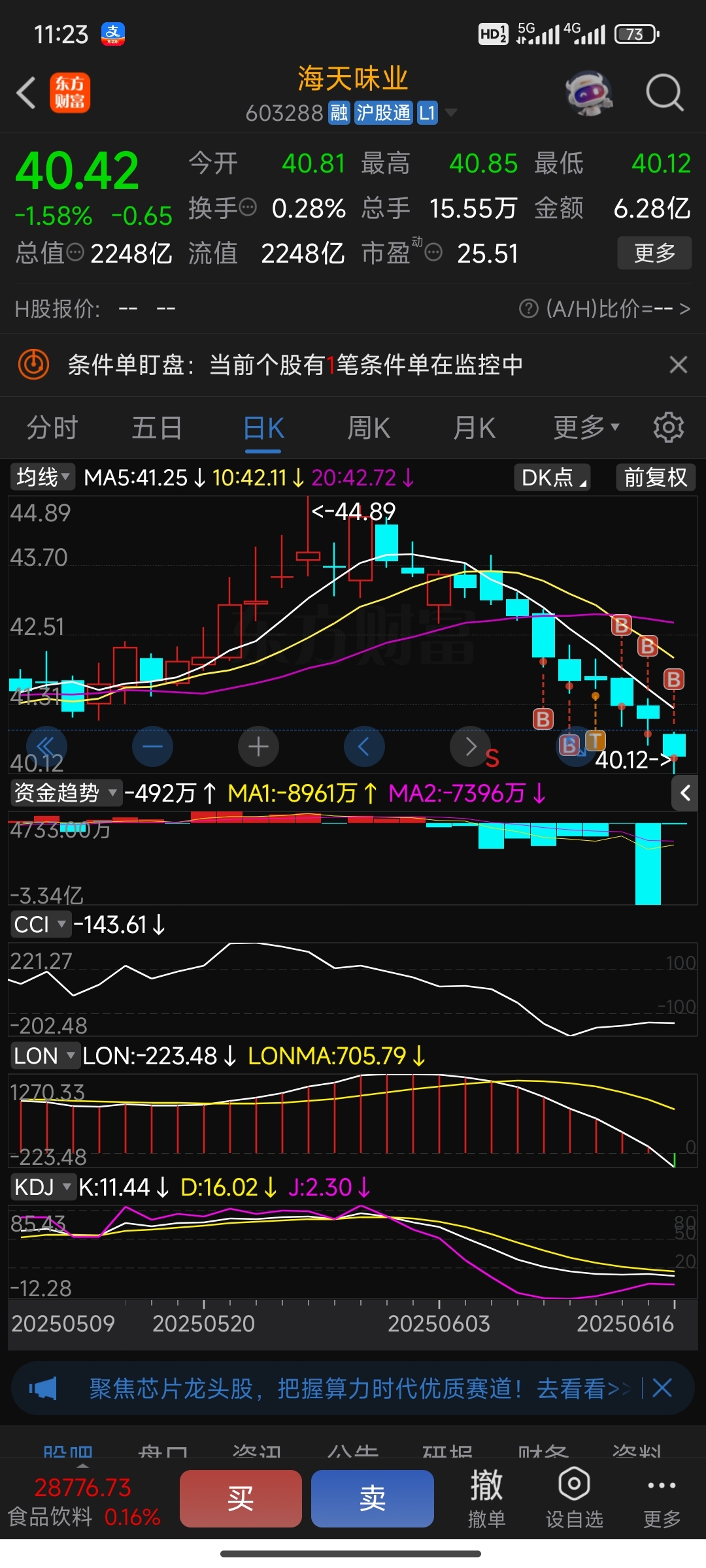Viewport: 706px width, 1568px height.
Task: Expand stock name dropdown arrow near L1
Action: pyautogui.click(x=450, y=113)
